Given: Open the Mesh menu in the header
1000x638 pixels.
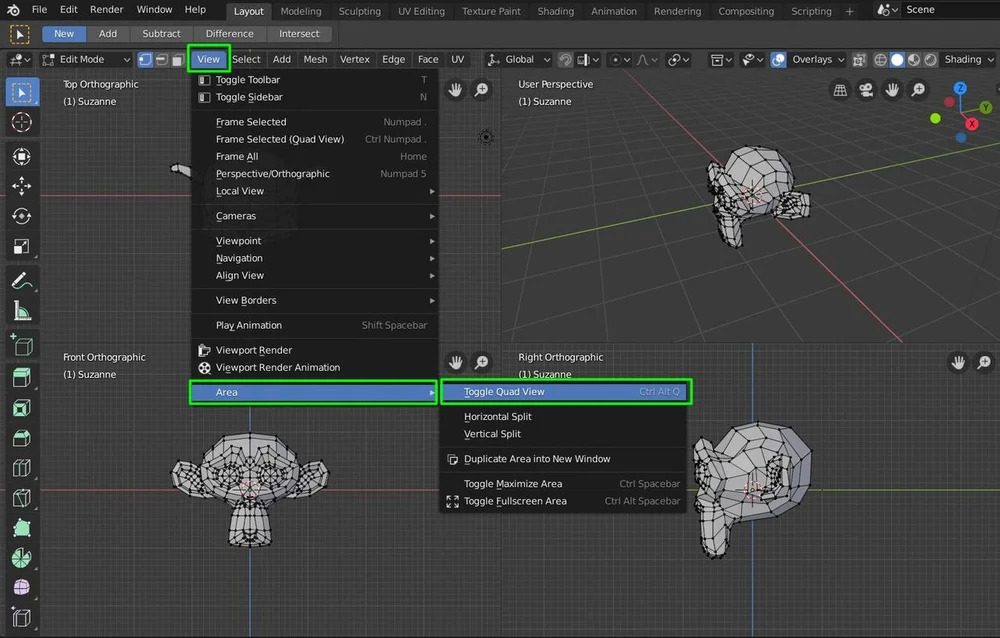Looking at the screenshot, I should click(x=315, y=59).
